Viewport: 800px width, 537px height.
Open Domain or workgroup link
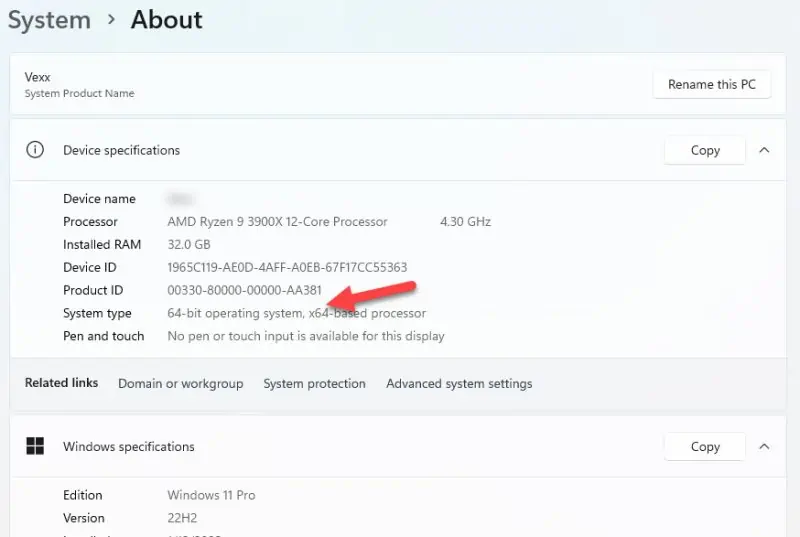181,383
